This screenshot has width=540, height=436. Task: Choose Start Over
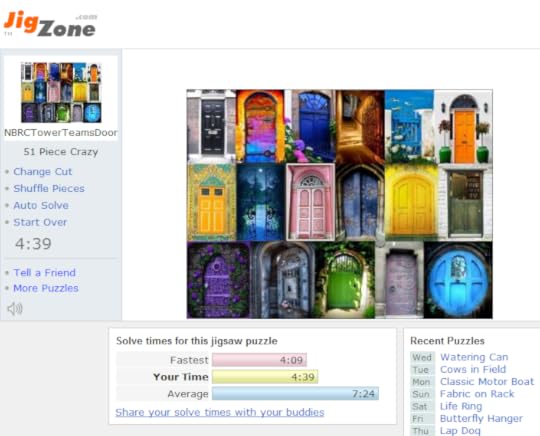click(40, 222)
